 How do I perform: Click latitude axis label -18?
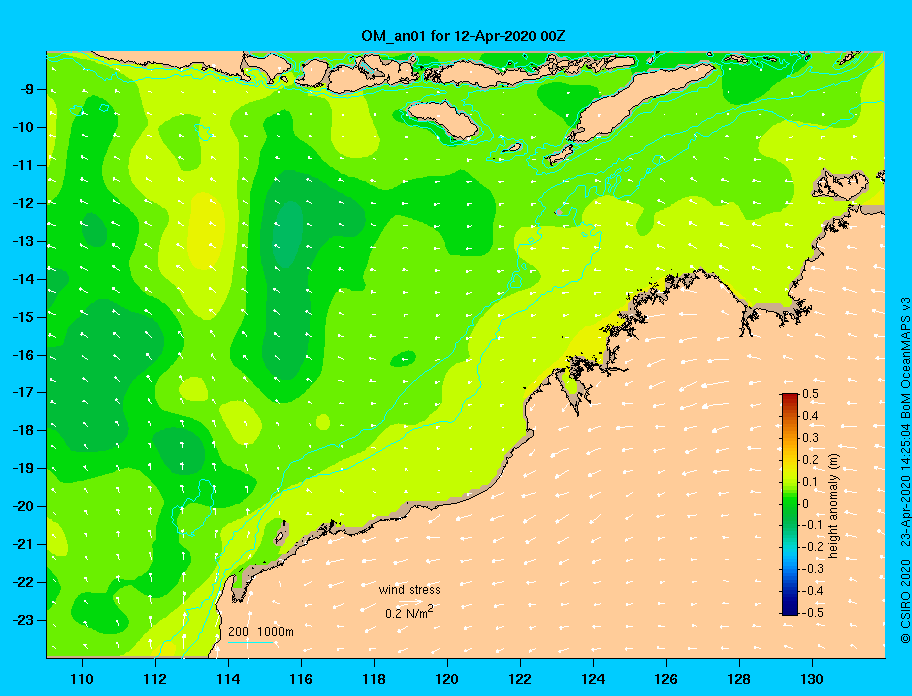click(x=24, y=431)
